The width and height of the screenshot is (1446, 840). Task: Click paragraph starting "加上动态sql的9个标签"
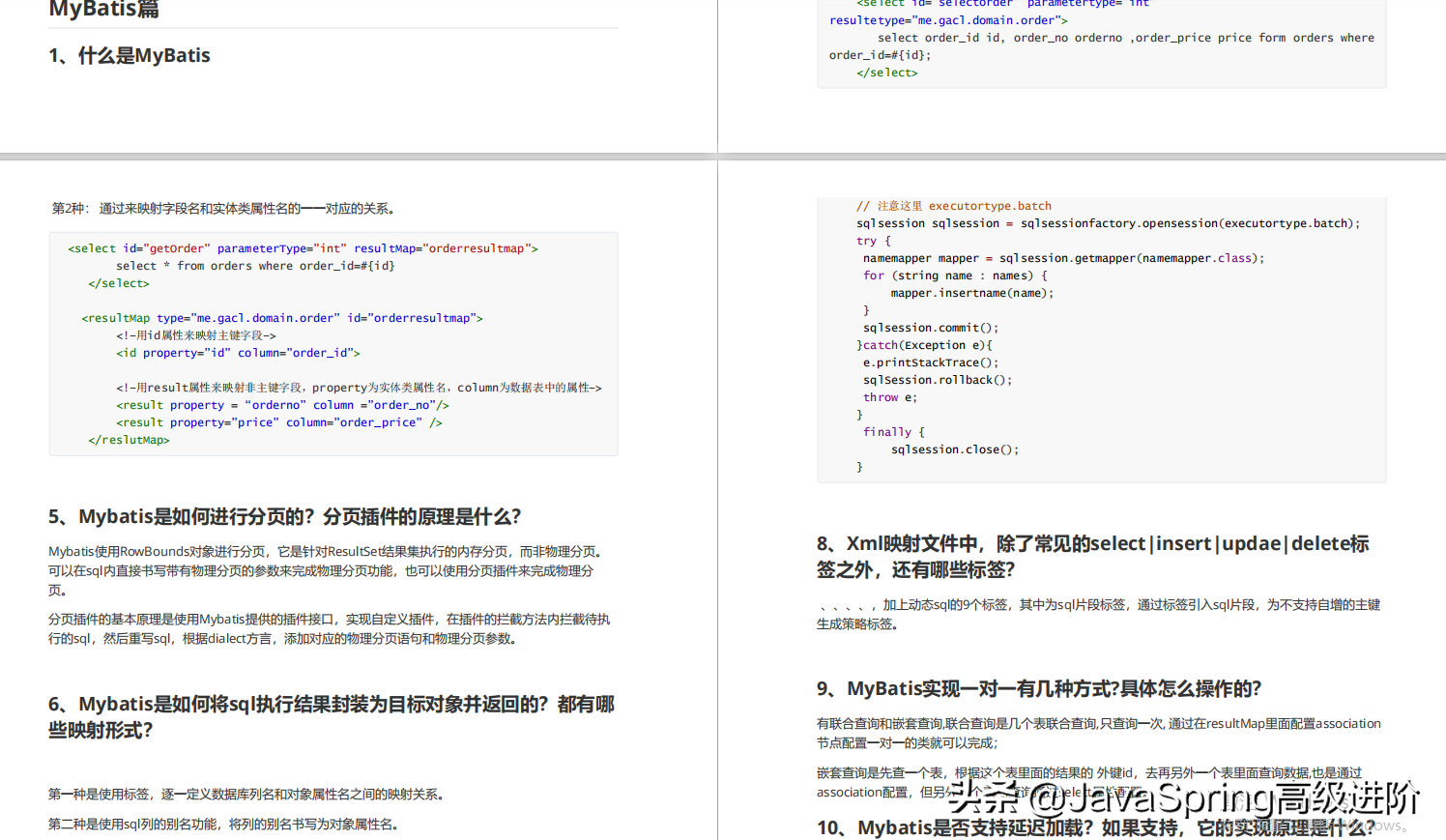pyautogui.click(x=1099, y=614)
